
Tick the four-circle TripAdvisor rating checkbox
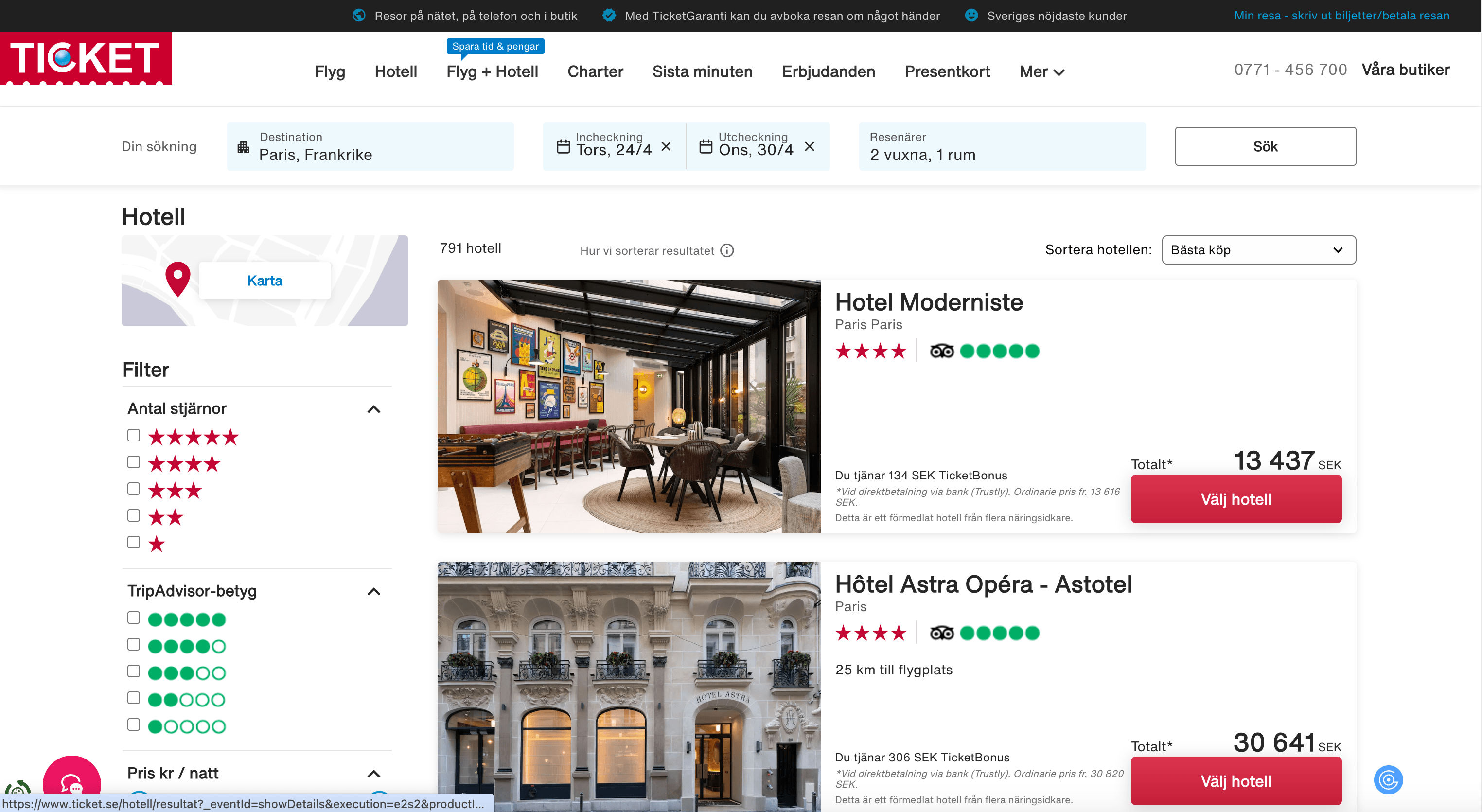(134, 645)
